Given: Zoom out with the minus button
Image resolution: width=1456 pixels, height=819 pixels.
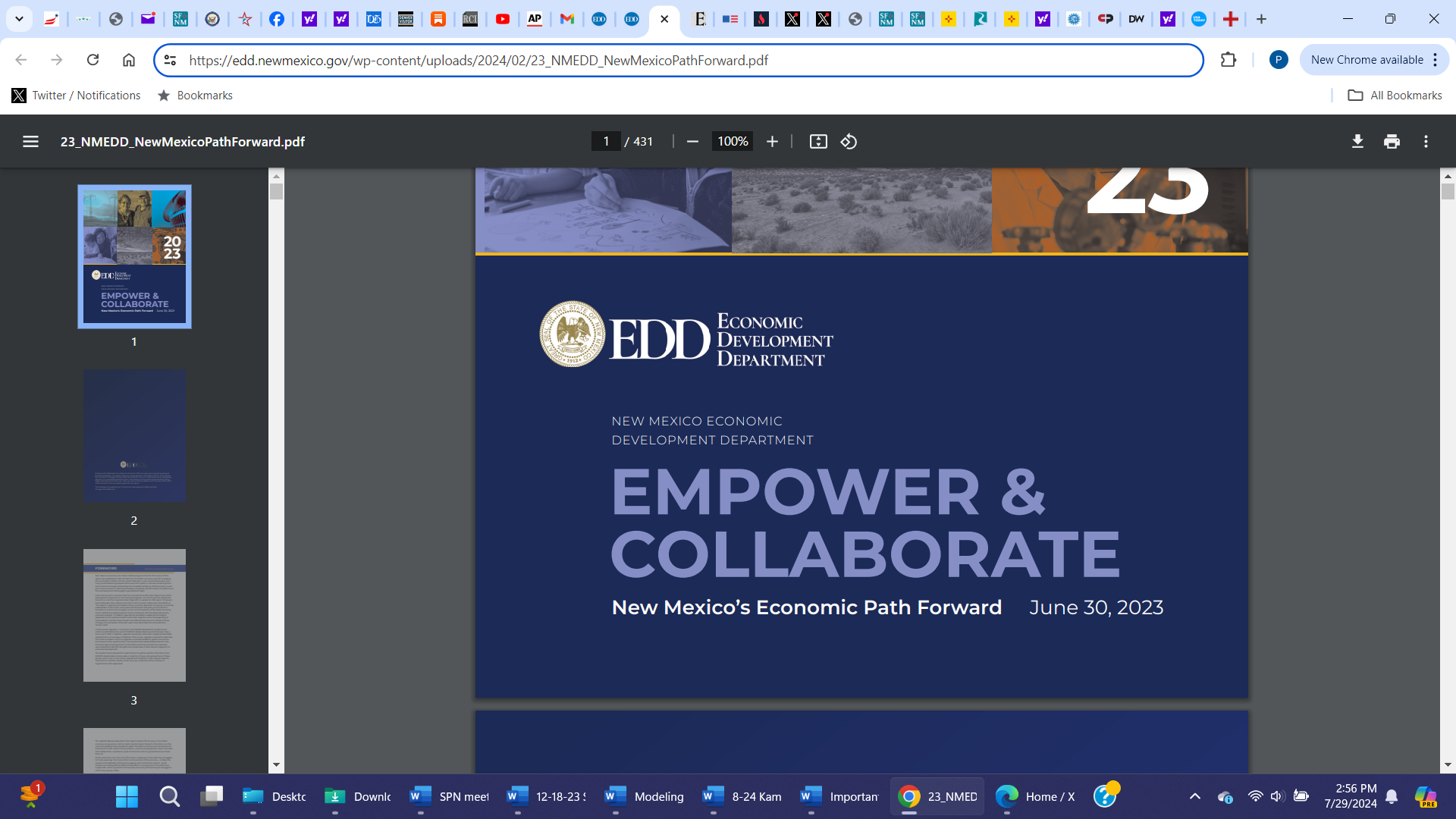Looking at the screenshot, I should click(x=692, y=142).
